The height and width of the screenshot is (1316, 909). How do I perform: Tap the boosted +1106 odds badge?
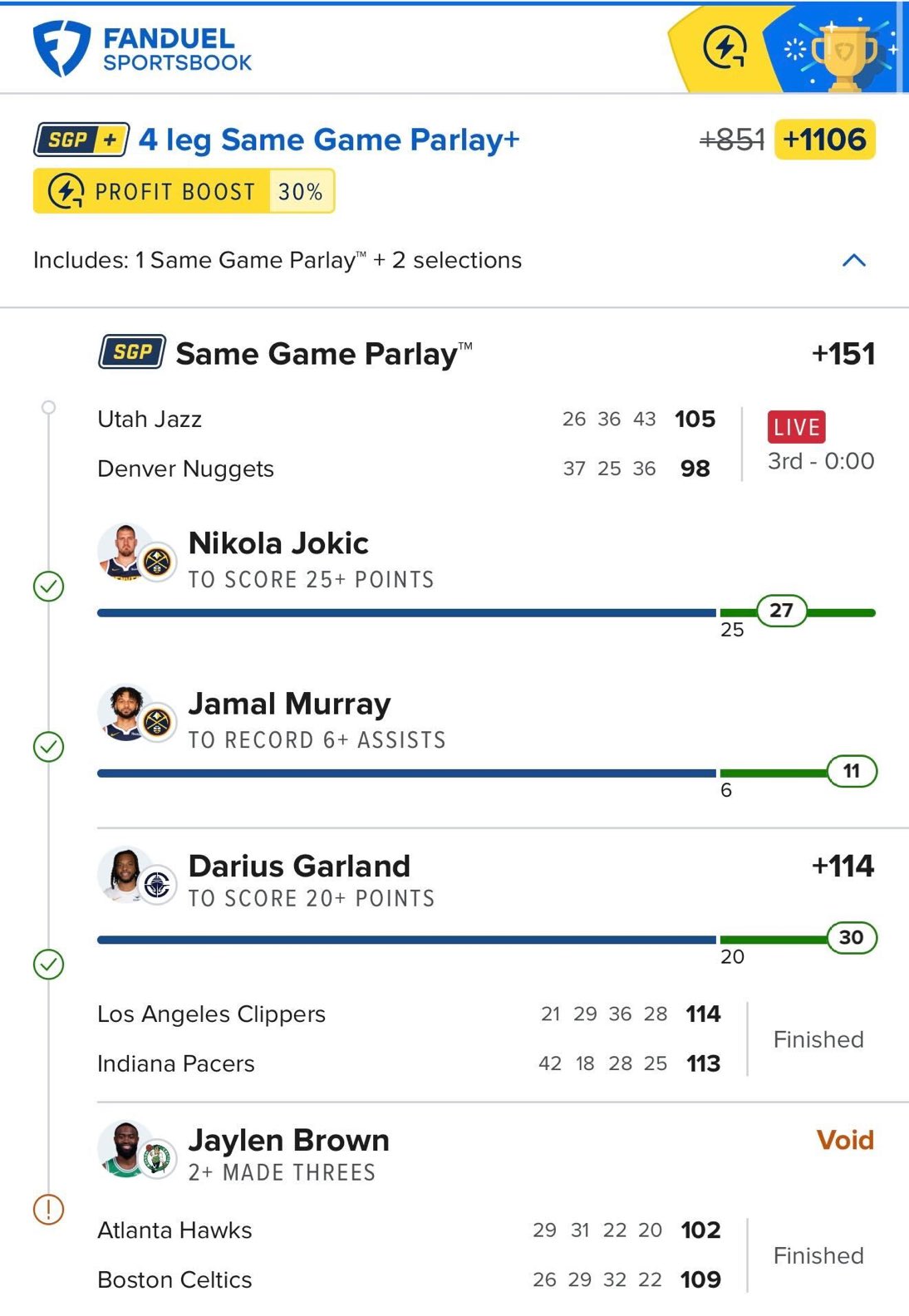(824, 140)
